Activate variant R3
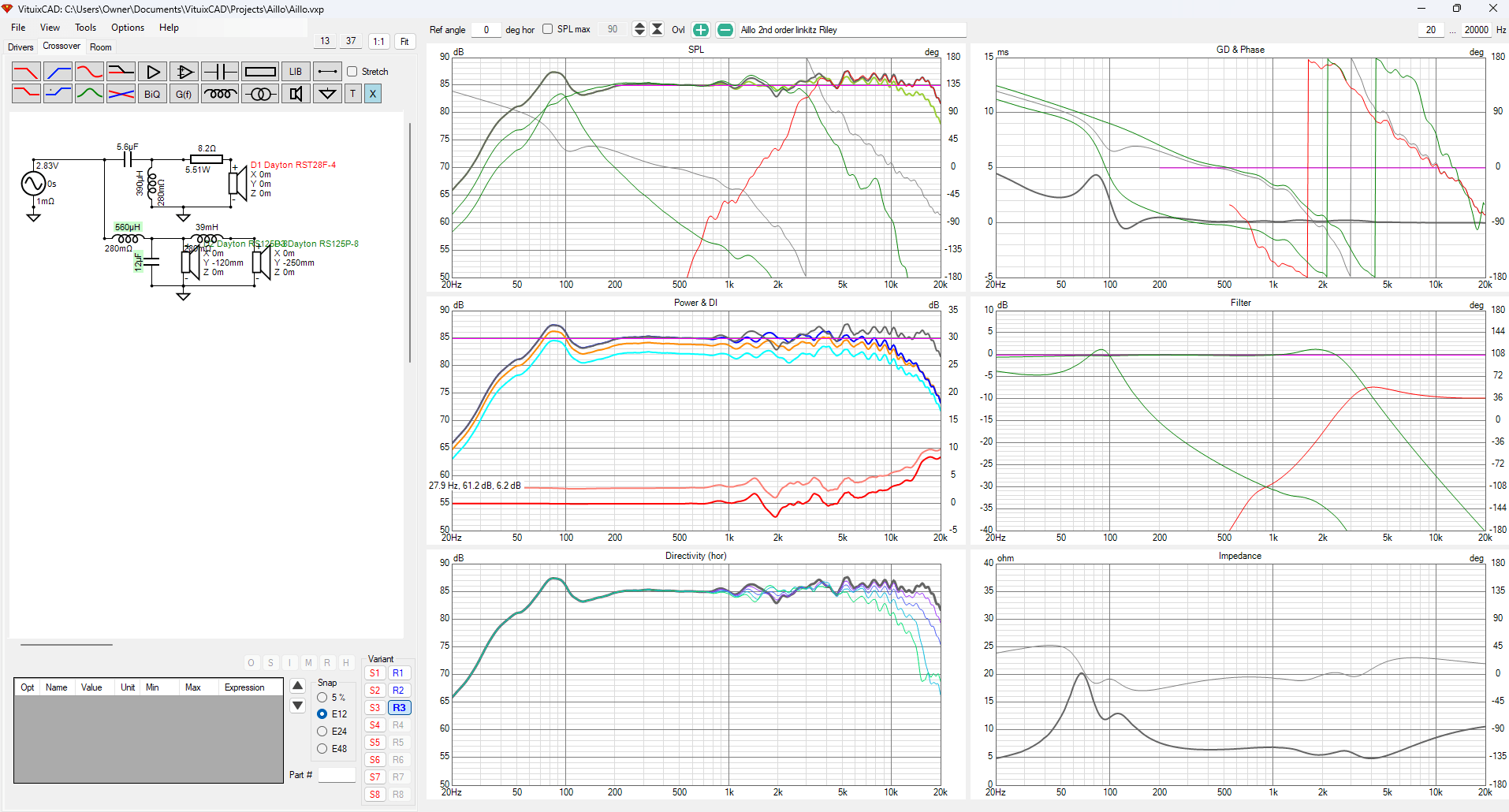Screen dimensions: 1509x812 [399, 708]
